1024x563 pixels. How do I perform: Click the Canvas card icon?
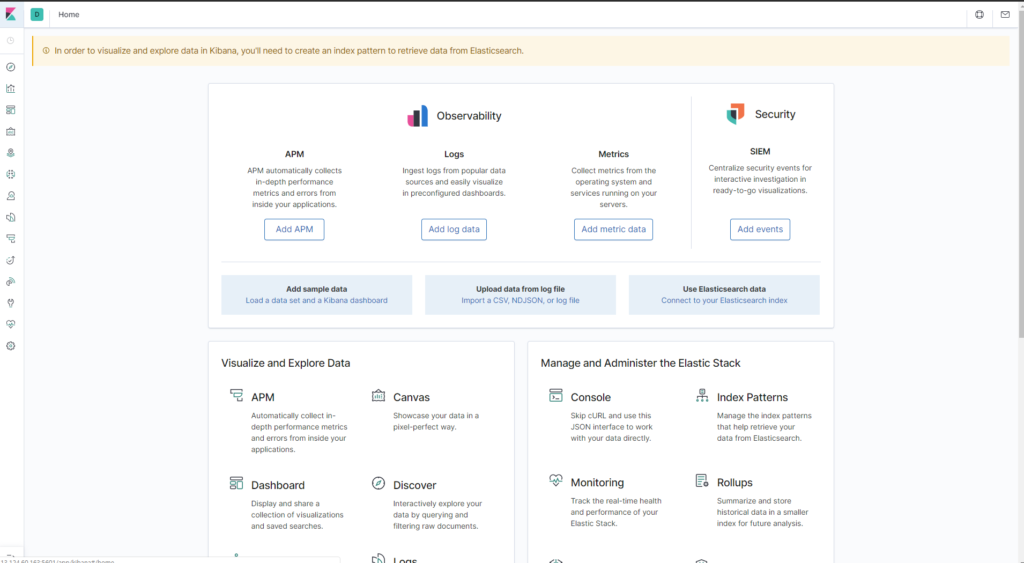pos(378,395)
